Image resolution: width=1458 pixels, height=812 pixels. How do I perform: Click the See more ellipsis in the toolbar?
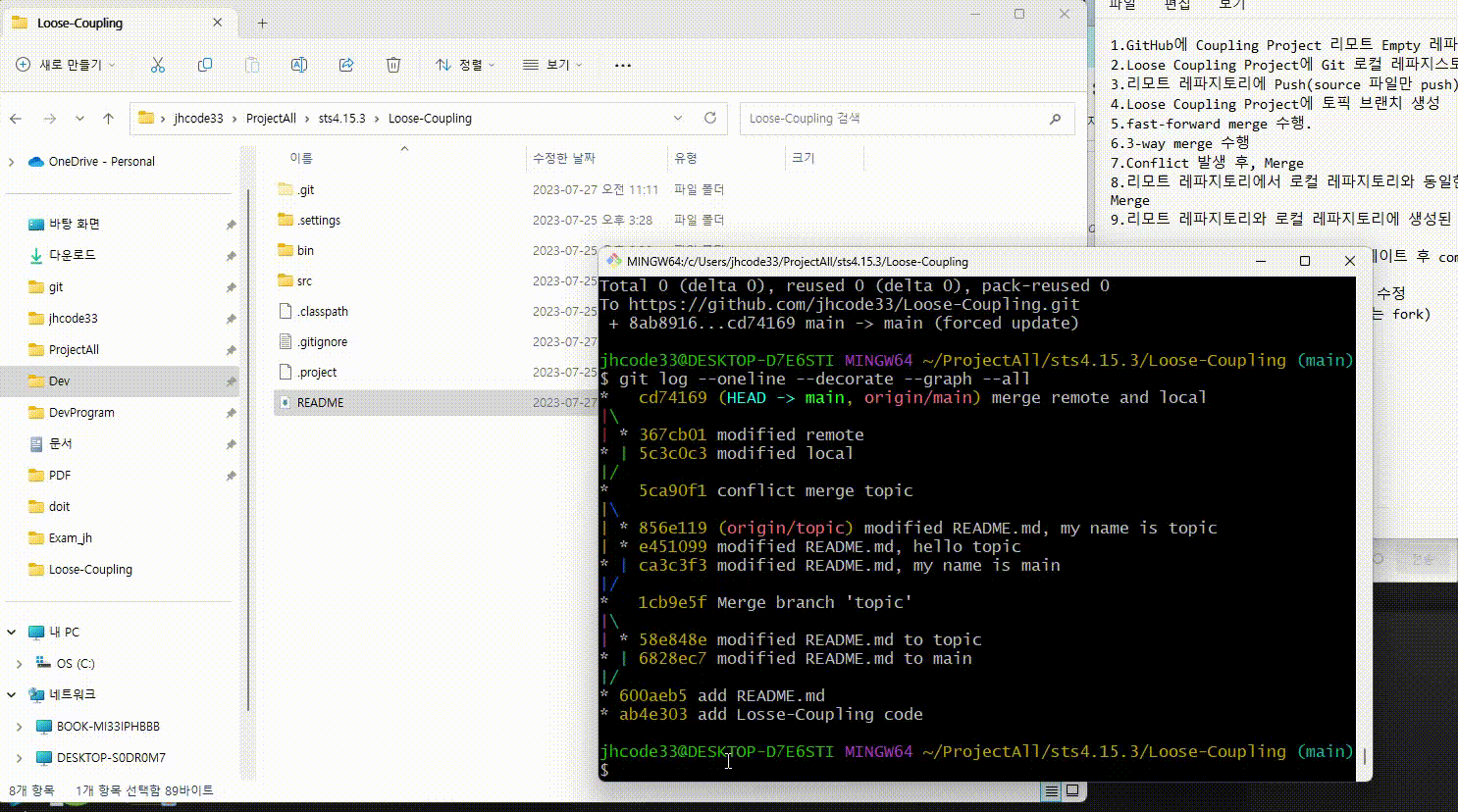point(622,64)
